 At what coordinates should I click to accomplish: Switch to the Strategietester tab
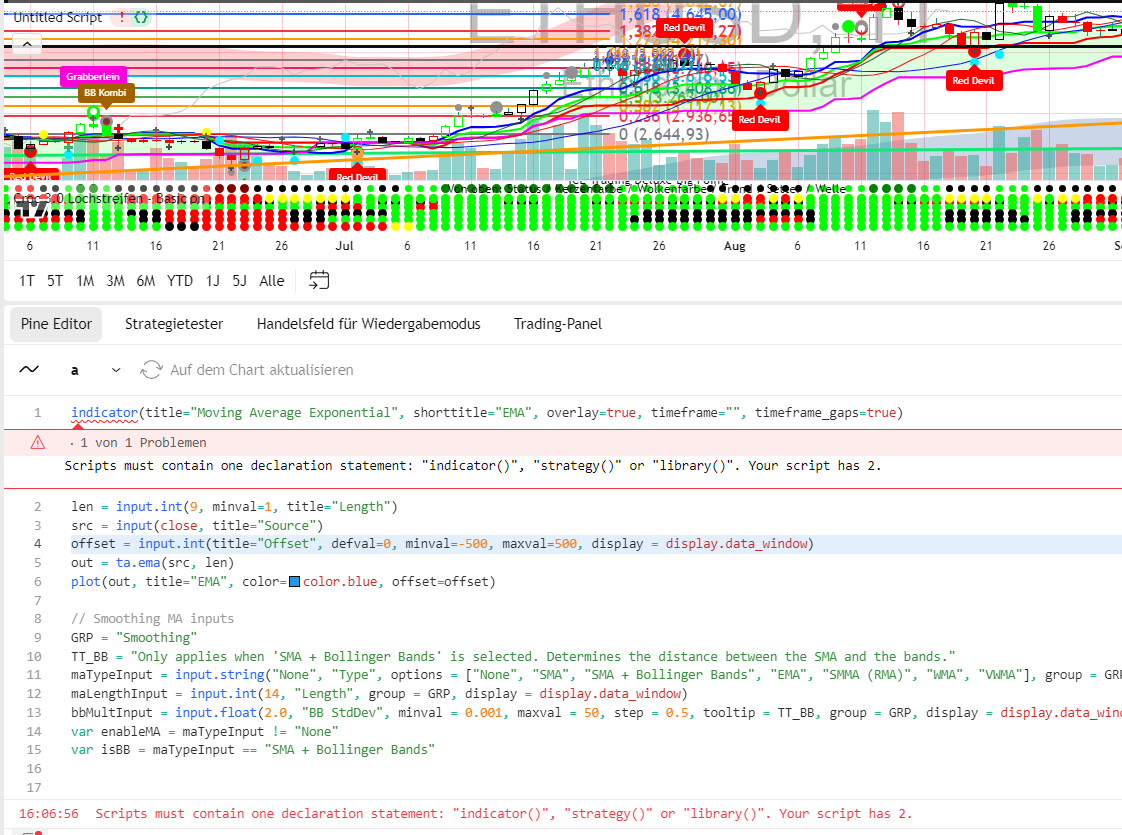point(174,324)
